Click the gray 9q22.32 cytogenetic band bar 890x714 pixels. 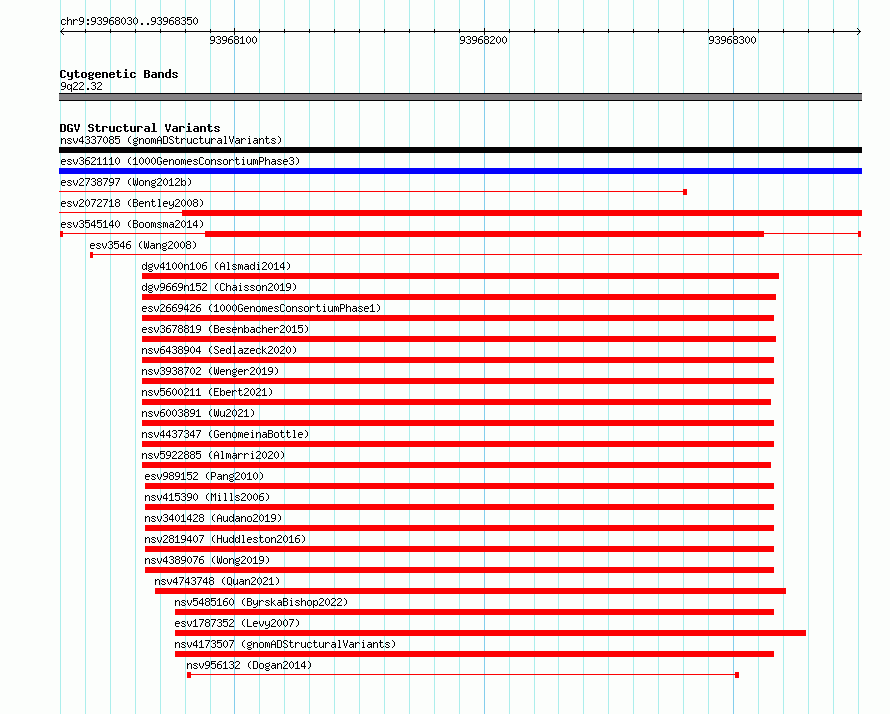[x=460, y=97]
